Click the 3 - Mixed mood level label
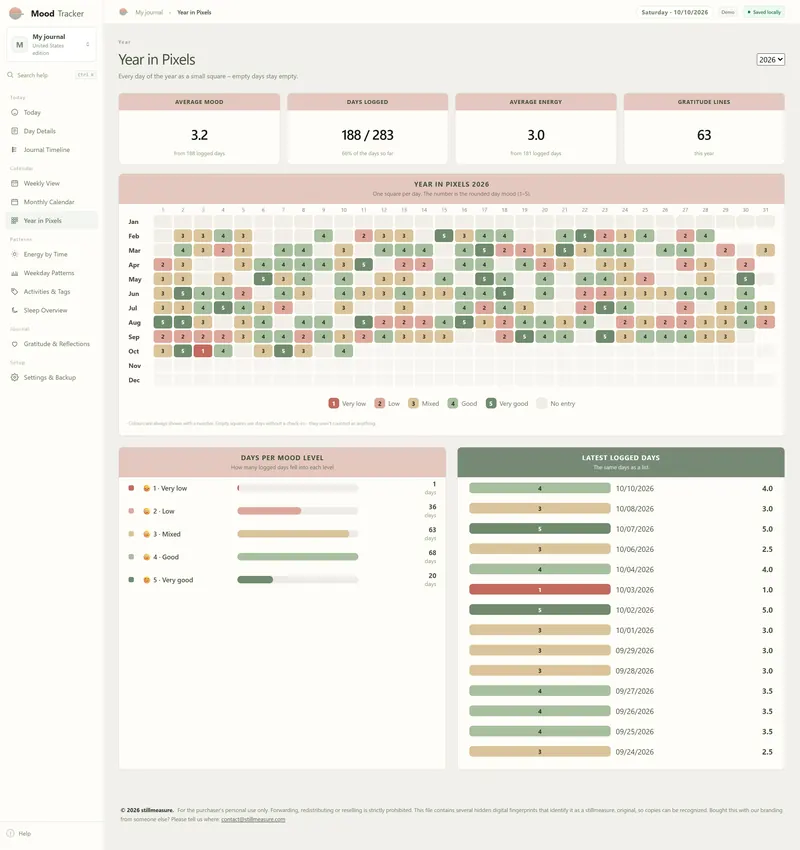Image resolution: width=800 pixels, height=850 pixels. pyautogui.click(x=166, y=534)
